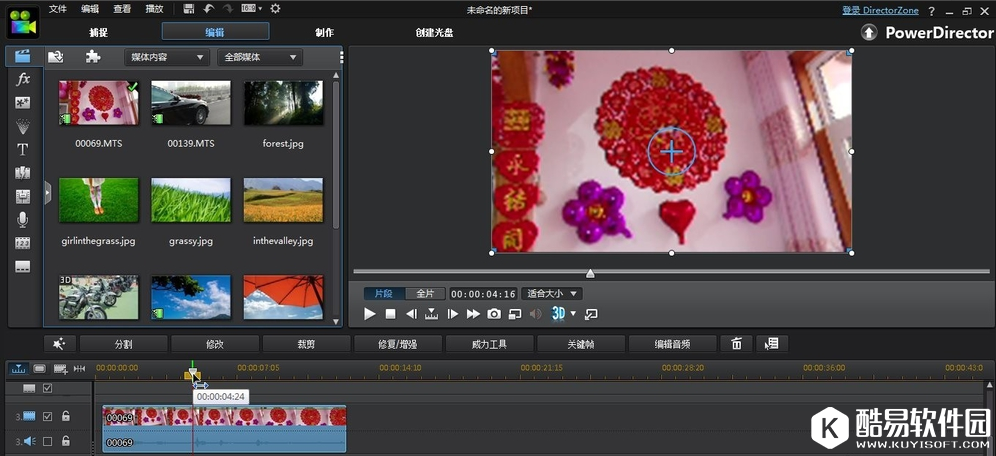
Task: Click the 关键帧 keyframe button
Action: (582, 344)
